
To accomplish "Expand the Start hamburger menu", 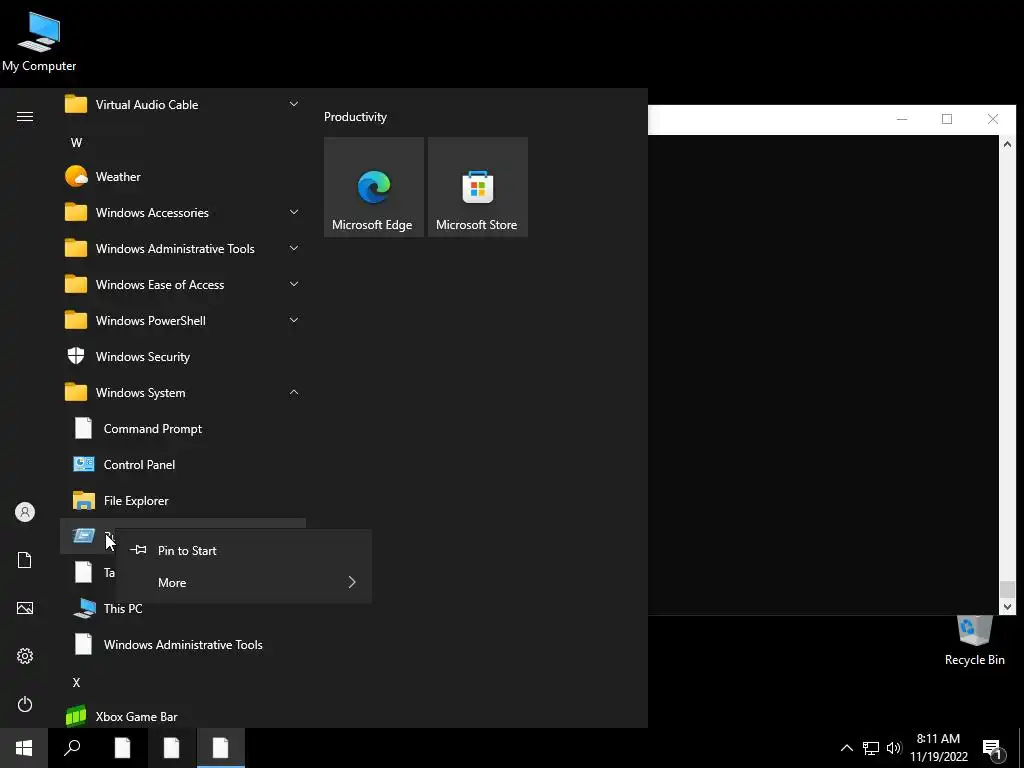I will click(25, 116).
